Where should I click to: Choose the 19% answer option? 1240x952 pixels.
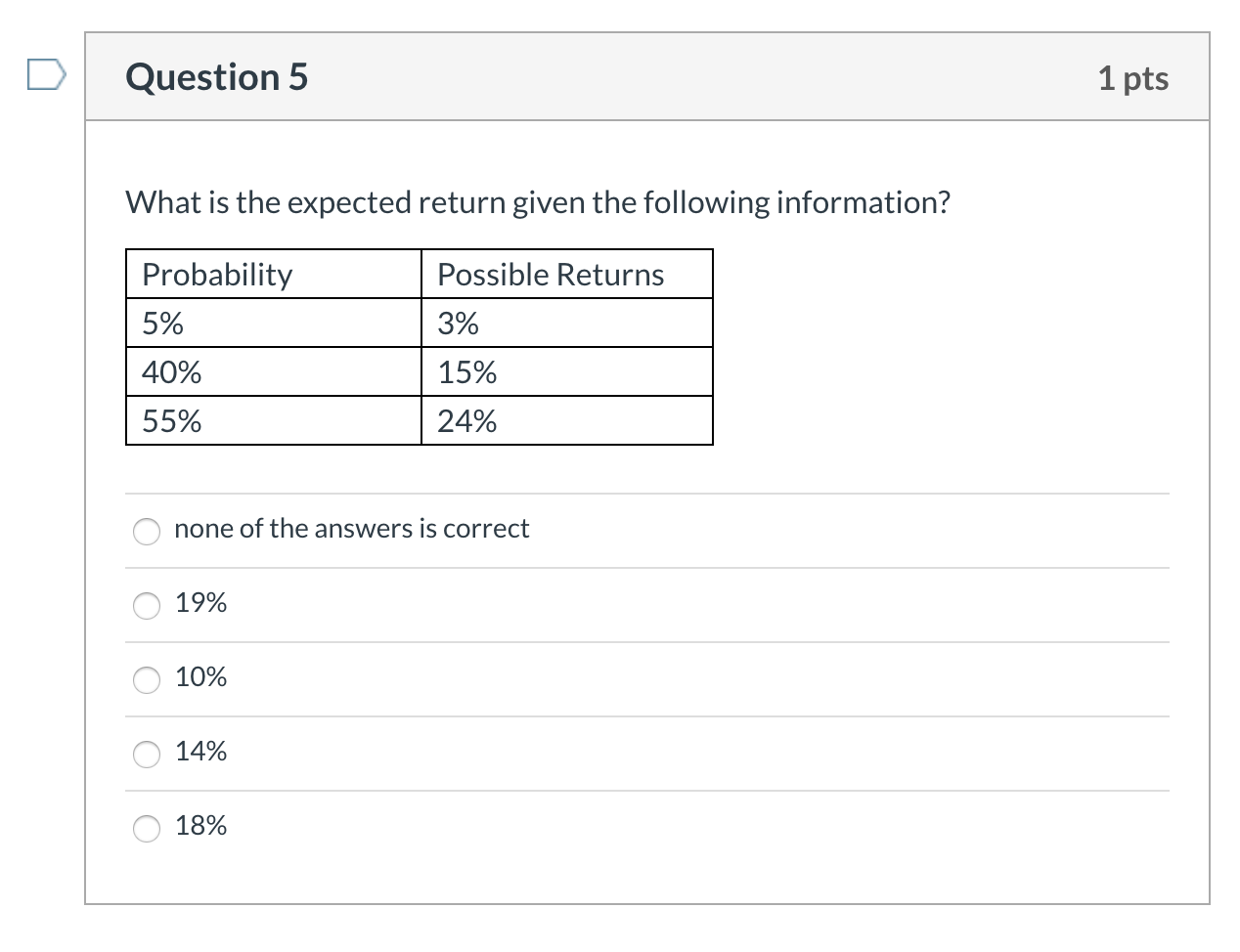(x=146, y=606)
